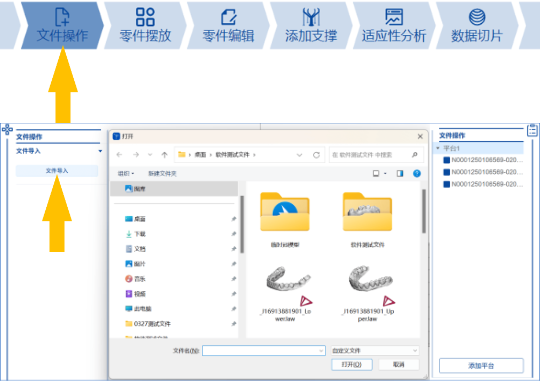Open 添加支撑 support tool
Screen dimensions: 540x381
tap(311, 25)
